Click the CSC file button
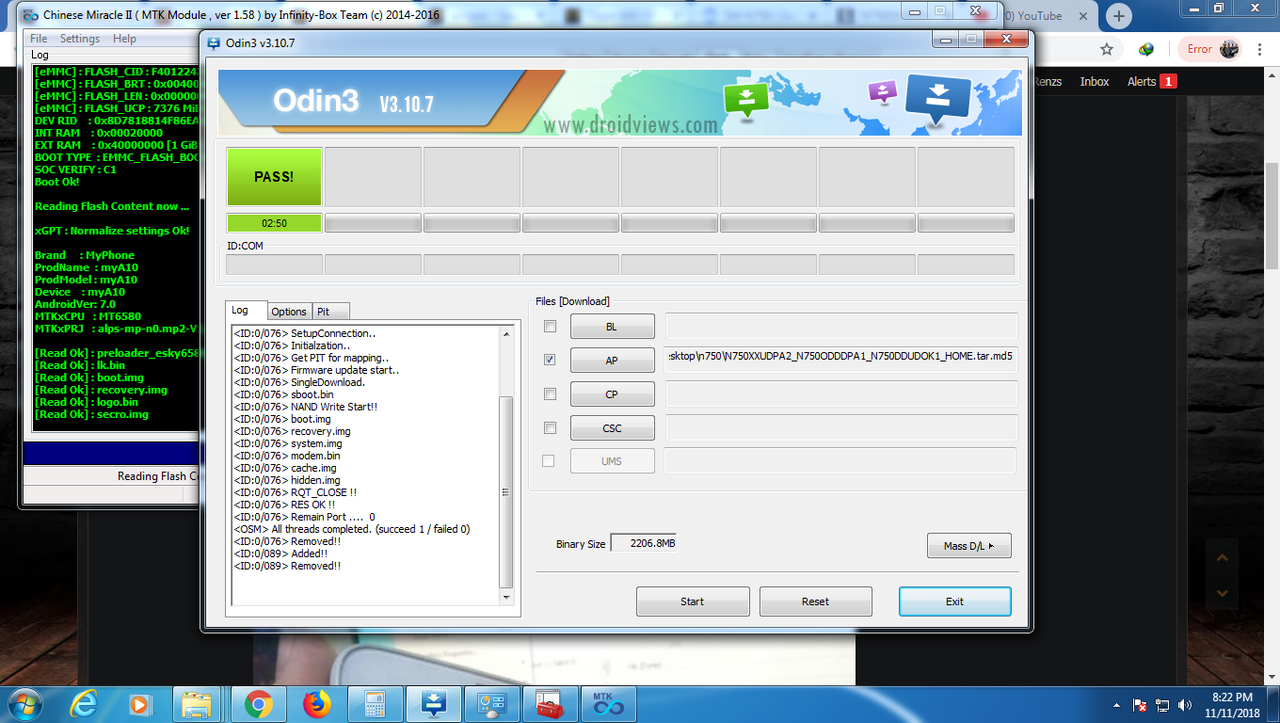The image size is (1280, 723). 612,428
